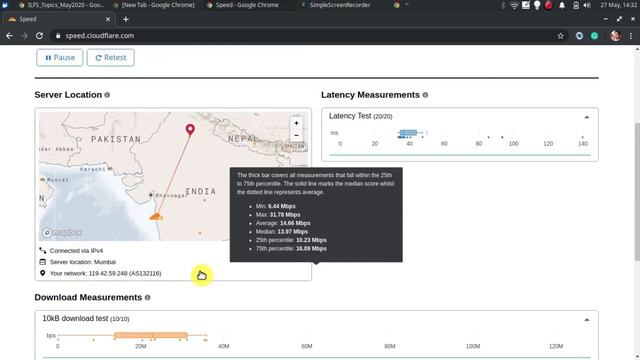Switch to Speed - Google Chrome taskbar entry
Image resolution: width=640 pixels, height=360 pixels.
tap(243, 5)
